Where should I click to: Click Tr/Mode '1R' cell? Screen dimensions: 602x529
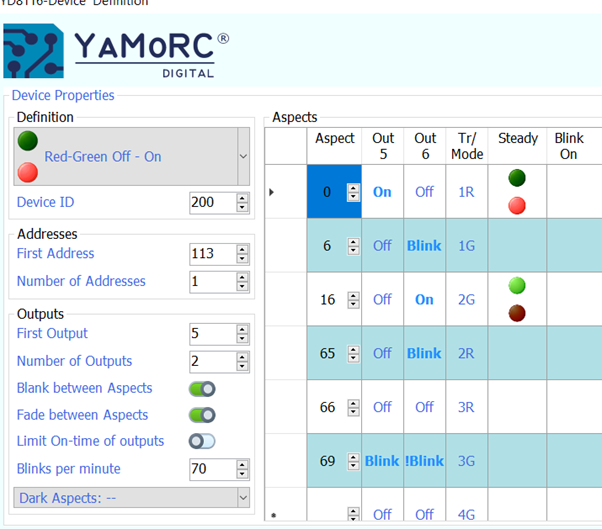click(x=467, y=192)
